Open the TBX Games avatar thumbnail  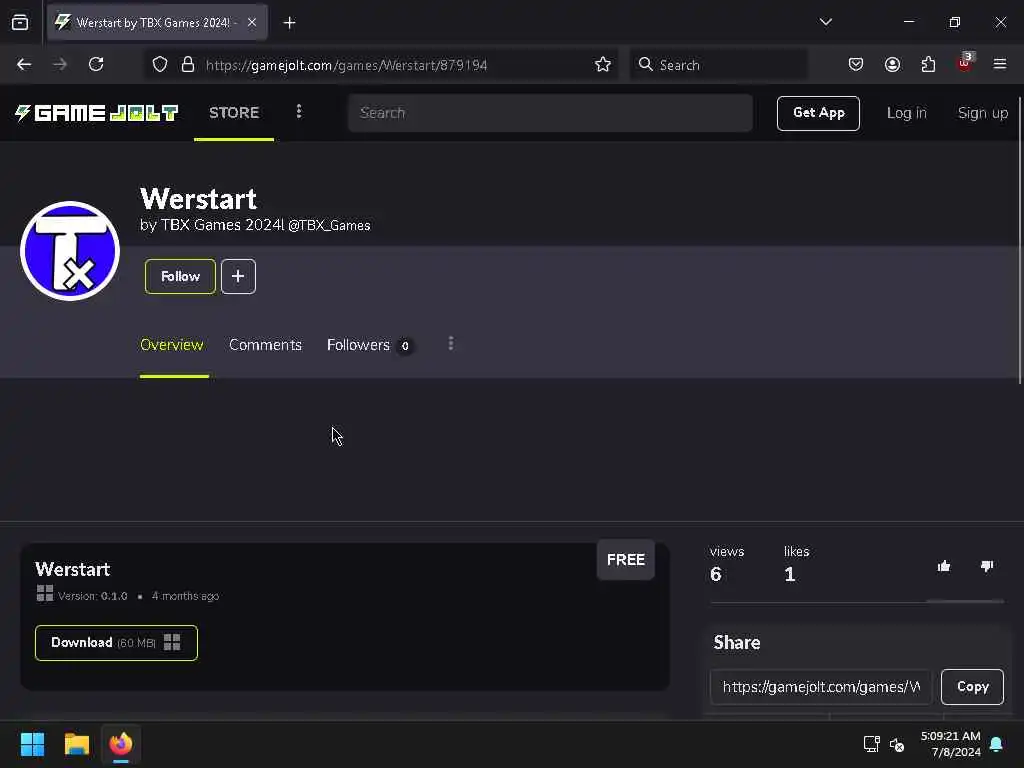(70, 251)
